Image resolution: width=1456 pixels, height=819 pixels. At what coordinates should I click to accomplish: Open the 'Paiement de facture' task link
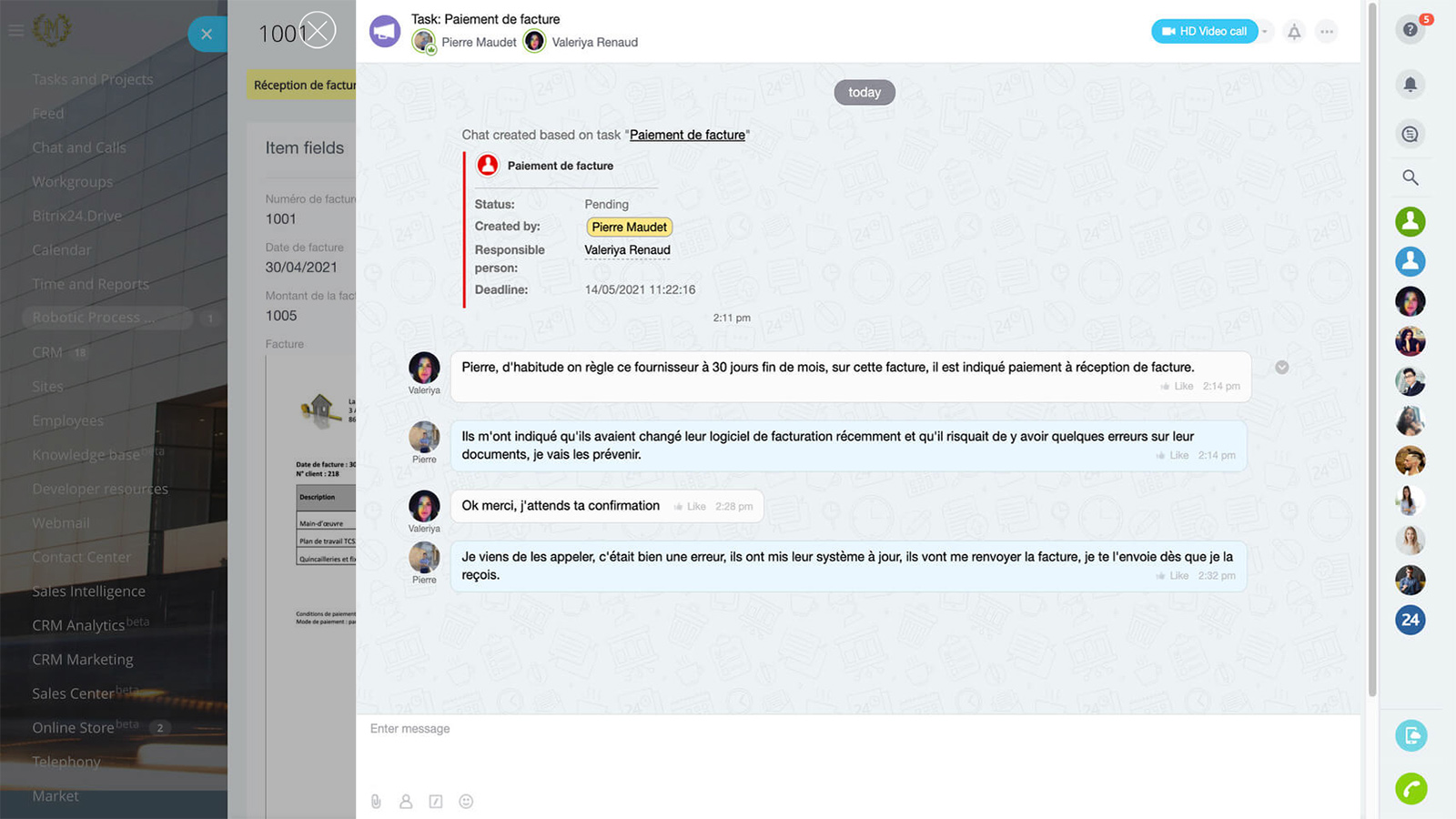point(687,135)
